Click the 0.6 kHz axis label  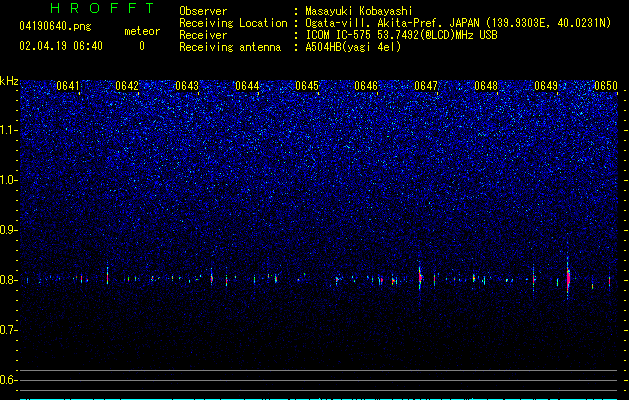coord(8,380)
